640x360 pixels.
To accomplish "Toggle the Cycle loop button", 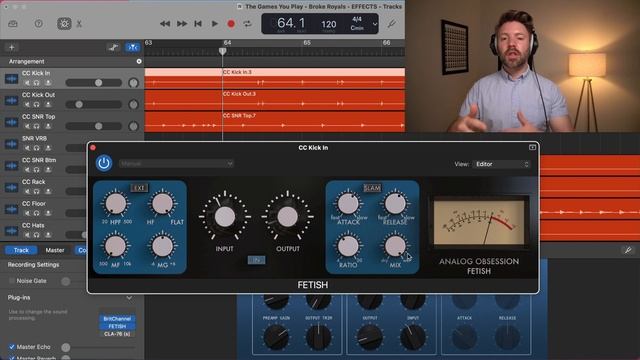I will coord(248,24).
